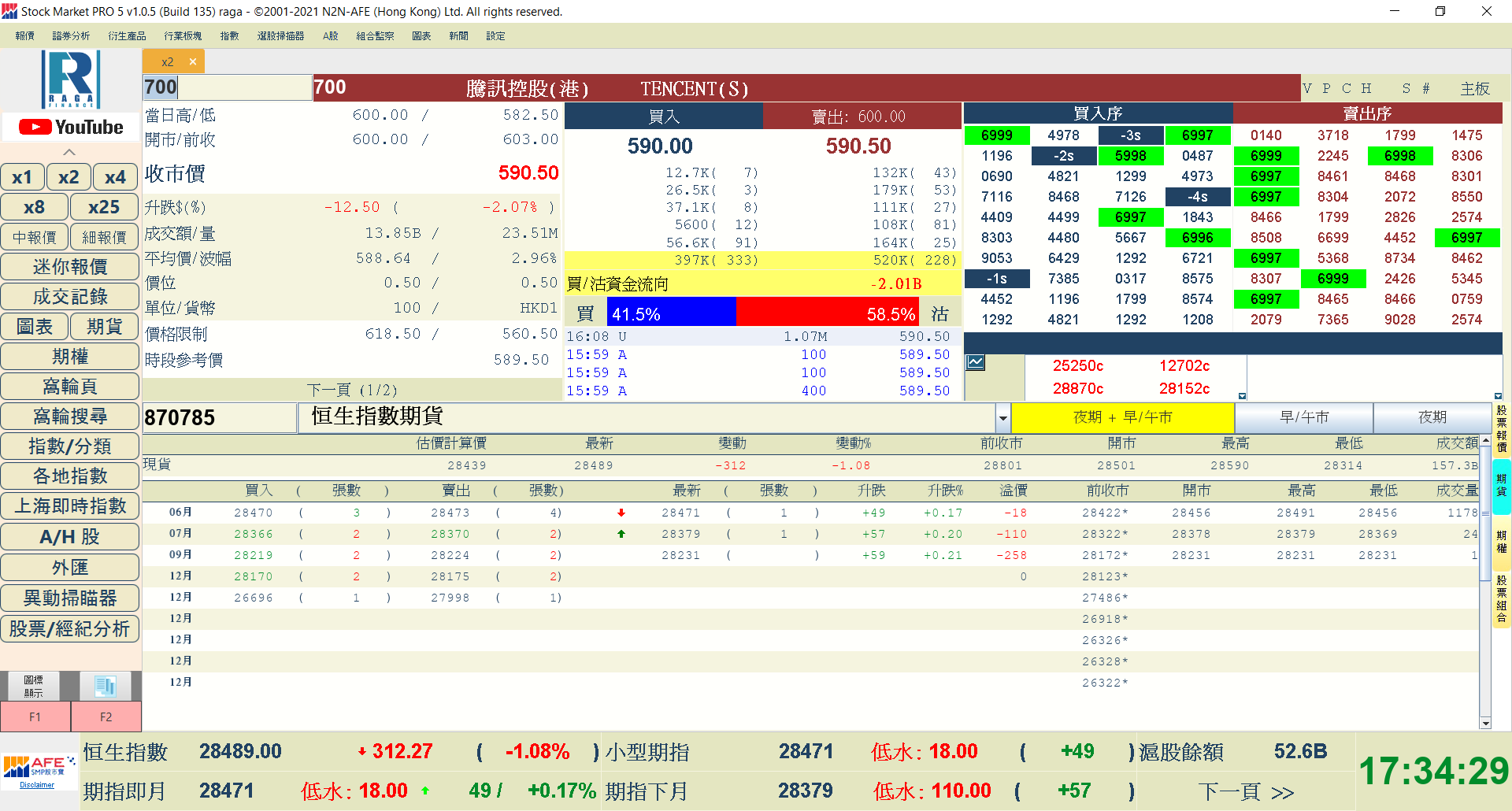Viewport: 1512px width, 811px height.
Task: Switch to 夜期 + 早/午市 session view
Action: [1122, 417]
